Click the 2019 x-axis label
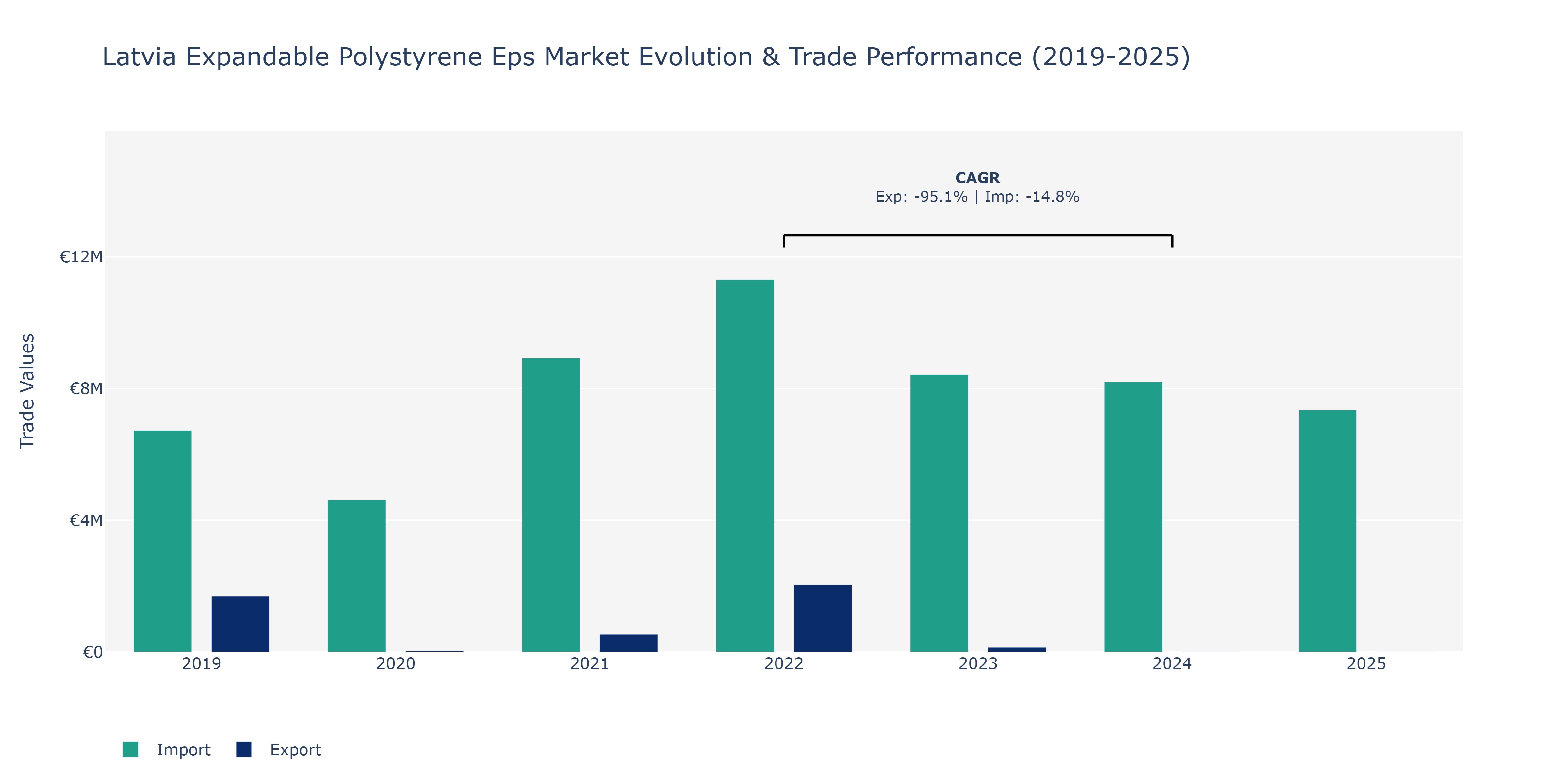Screen dimensions: 1568x784 point(202,663)
